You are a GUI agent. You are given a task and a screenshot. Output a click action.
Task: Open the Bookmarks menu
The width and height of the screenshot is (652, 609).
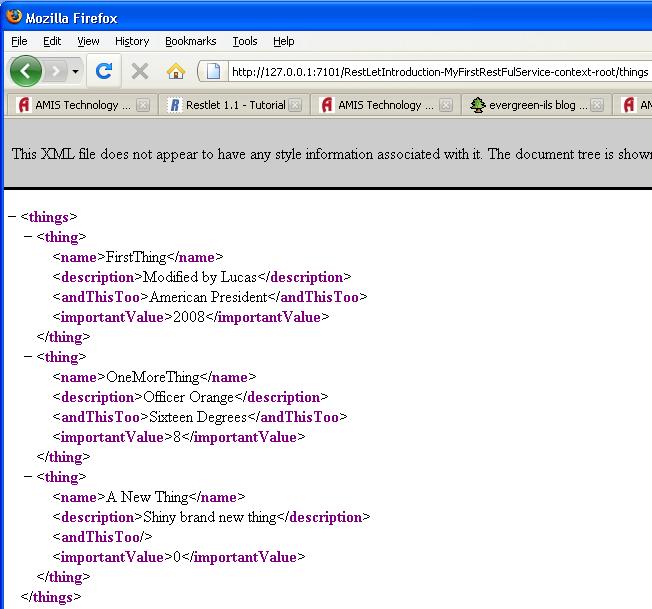(190, 41)
